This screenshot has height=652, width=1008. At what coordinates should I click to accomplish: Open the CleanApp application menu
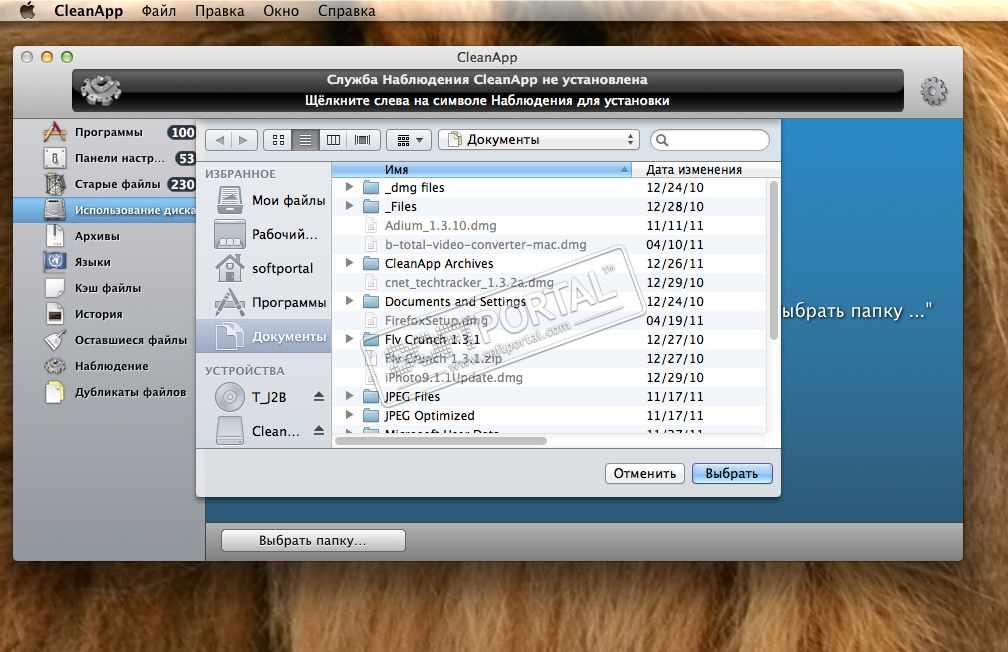click(x=89, y=11)
